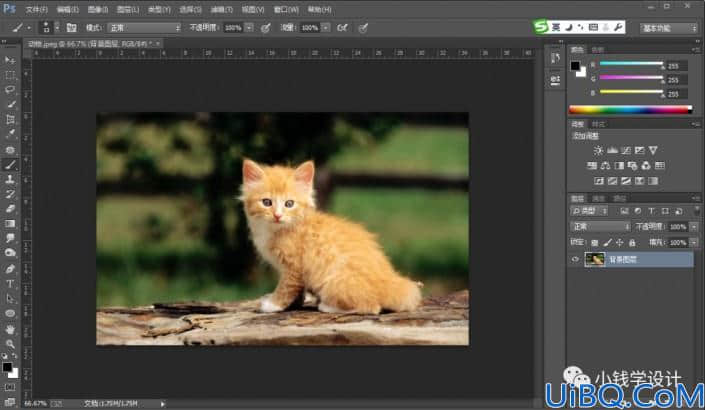705x410 pixels.
Task: Open workspace switcher dropdown
Action: click(669, 28)
